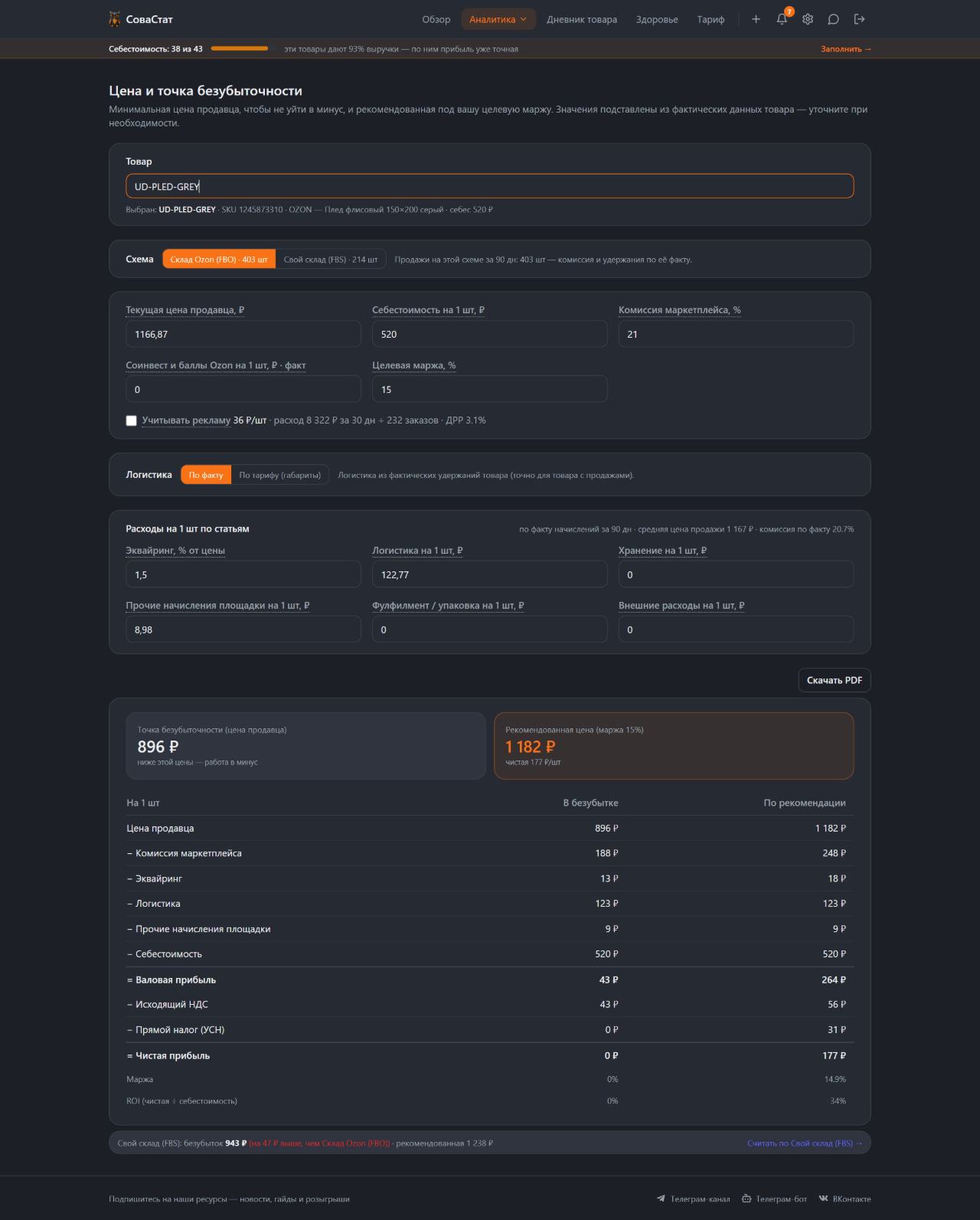
Task: Click the logout icon
Action: point(860,19)
